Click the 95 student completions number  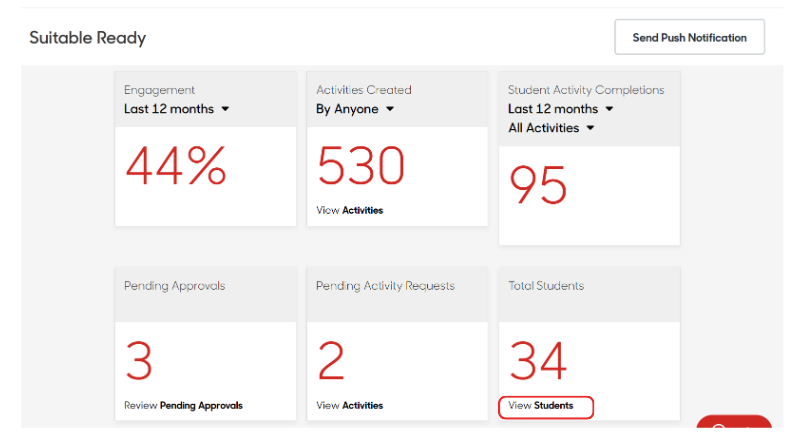(538, 186)
